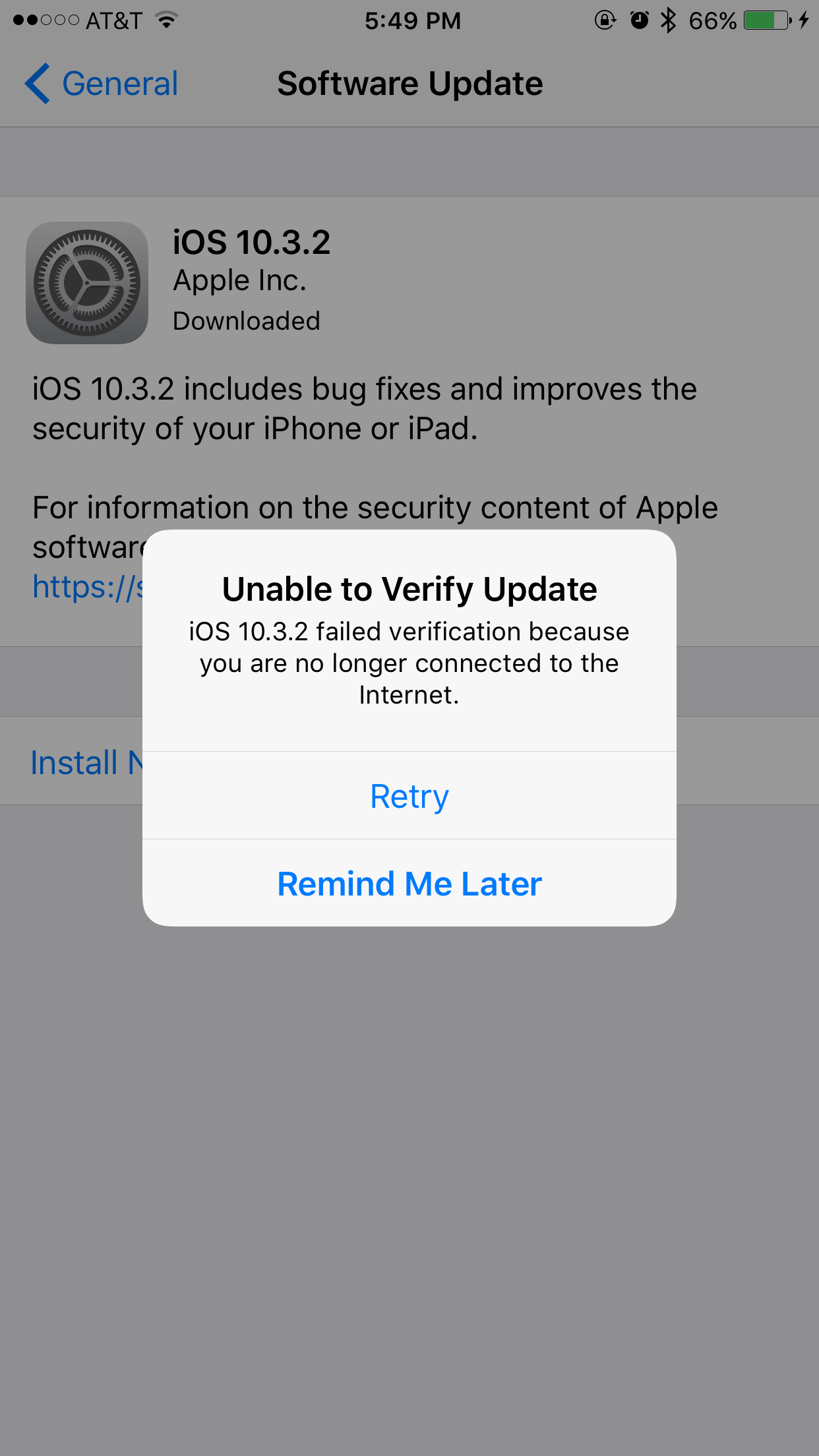The height and width of the screenshot is (1456, 819).
Task: Choose Remind Me Later in the dialog
Action: coord(409,884)
